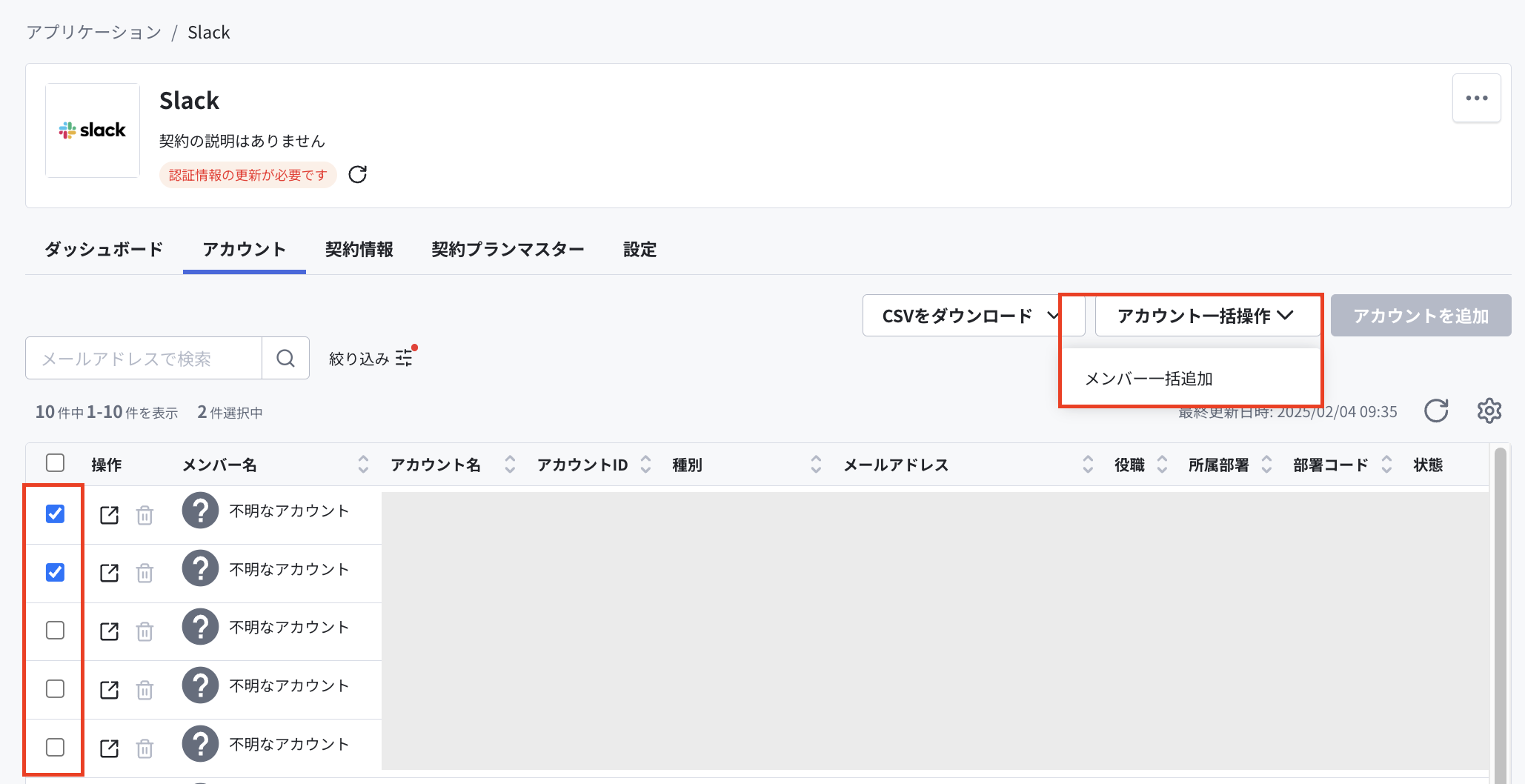
Task: Open the third 不明なアカウント row's external link
Action: [109, 631]
